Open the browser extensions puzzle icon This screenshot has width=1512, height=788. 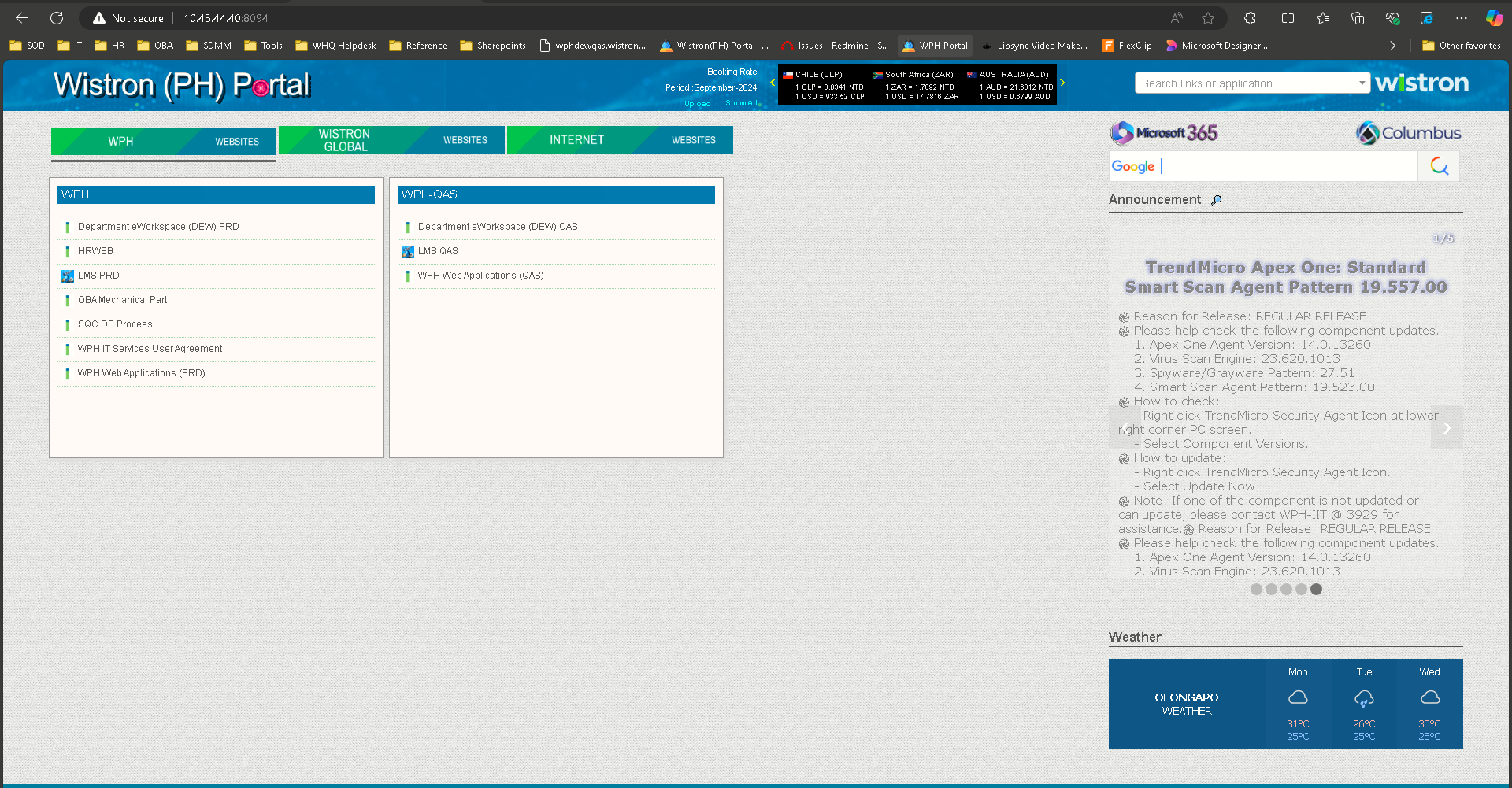1250,18
